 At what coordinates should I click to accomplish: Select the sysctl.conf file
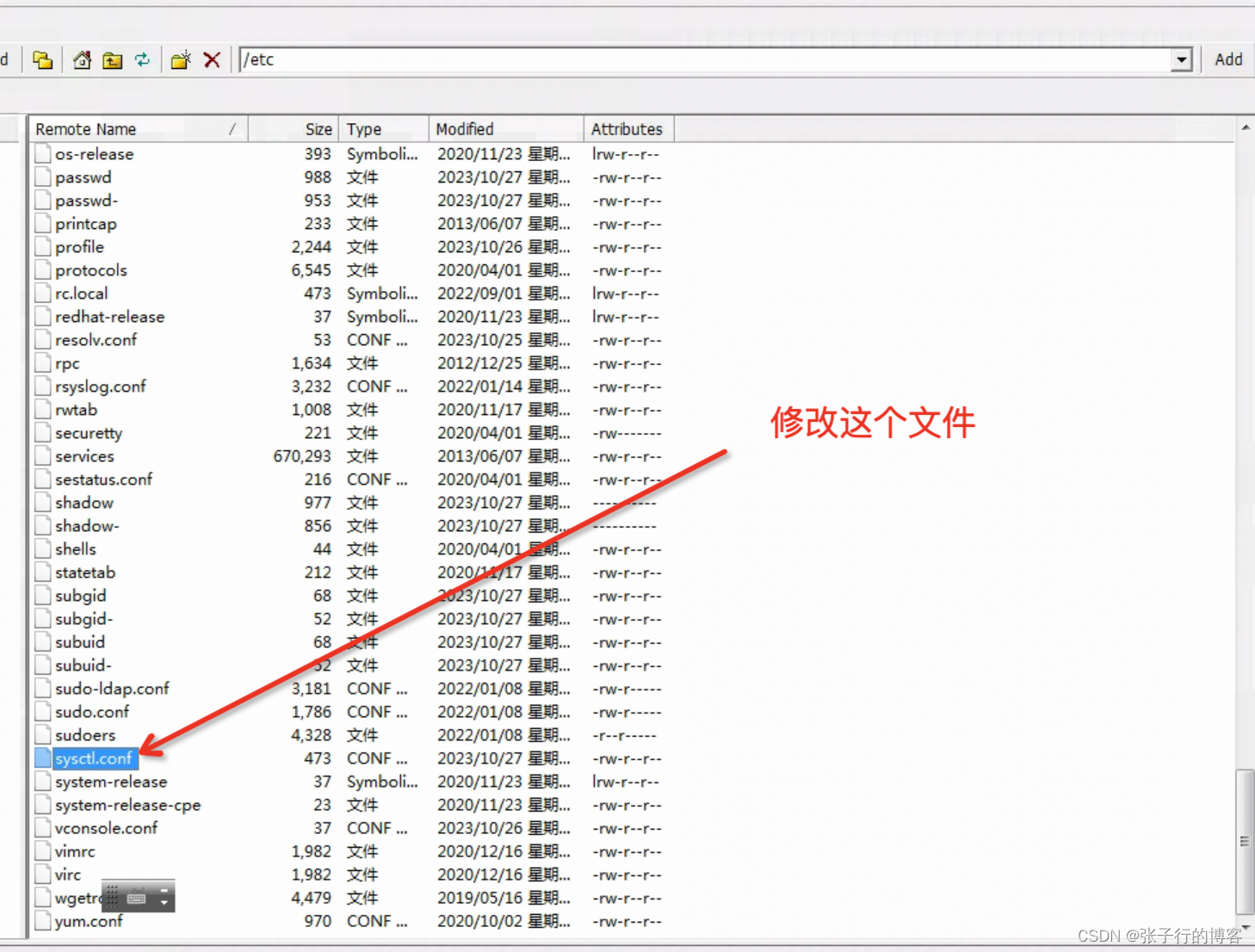(95, 758)
